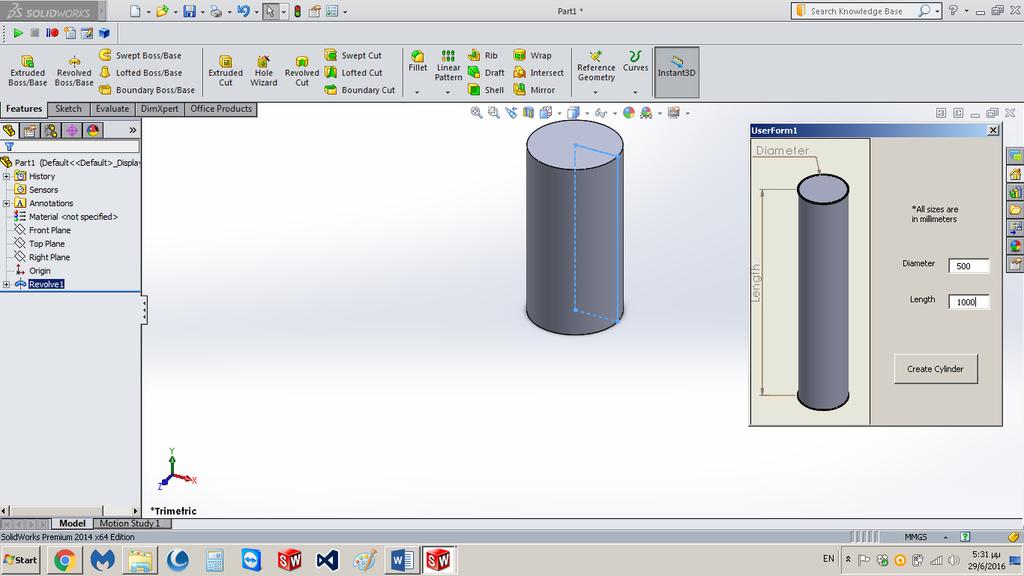Select the Revolved Cut tool
Screen dimensions: 1024x576
302,71
